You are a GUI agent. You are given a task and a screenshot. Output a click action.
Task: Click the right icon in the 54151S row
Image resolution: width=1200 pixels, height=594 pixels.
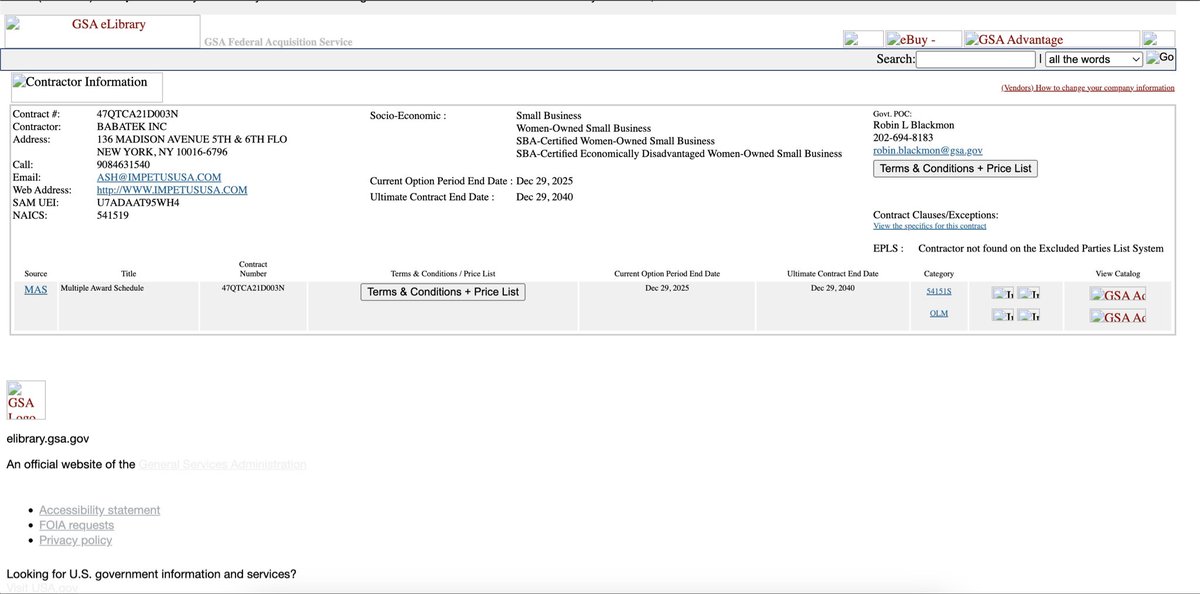(x=1029, y=294)
